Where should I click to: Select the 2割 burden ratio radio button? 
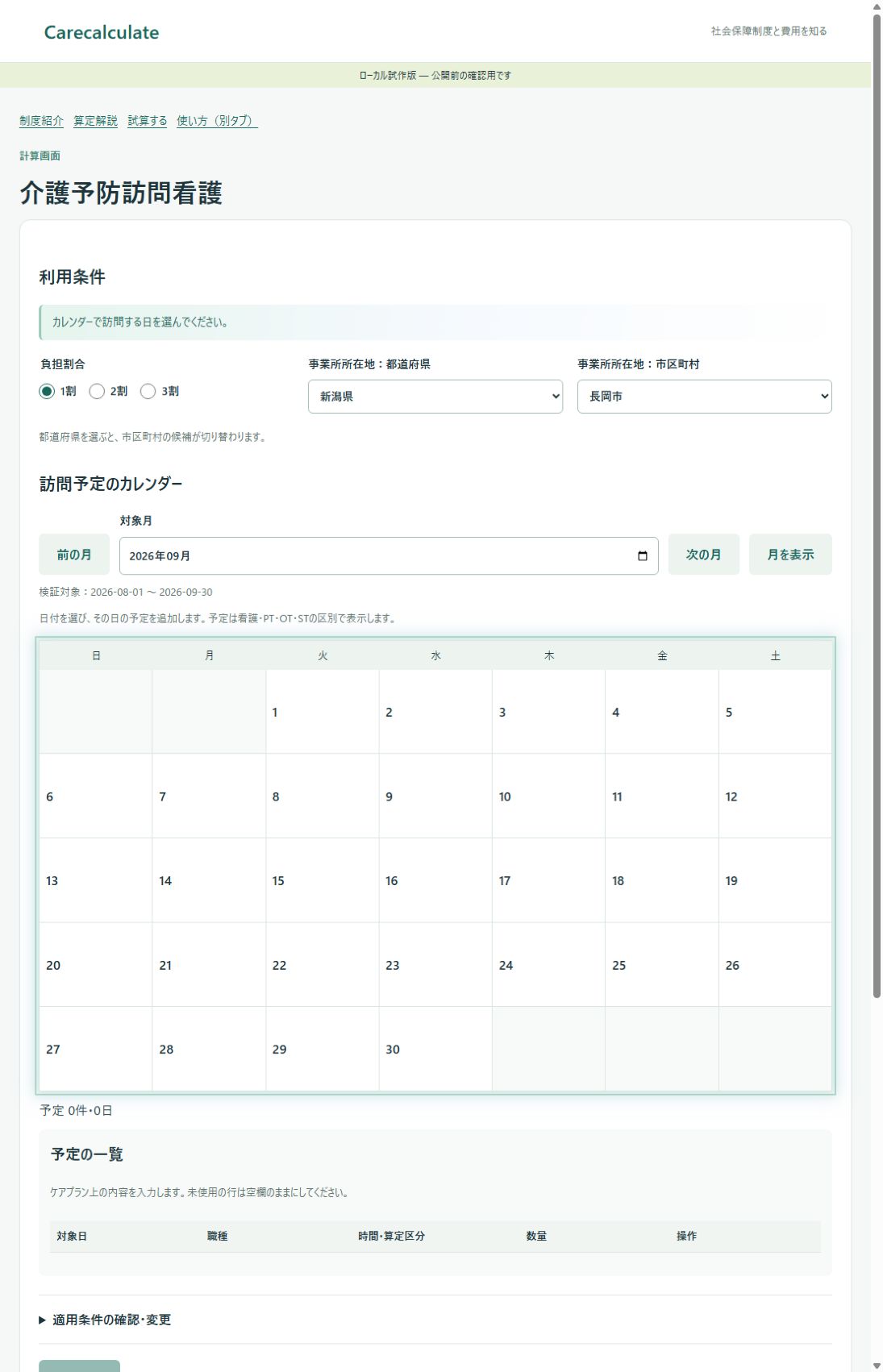(97, 391)
